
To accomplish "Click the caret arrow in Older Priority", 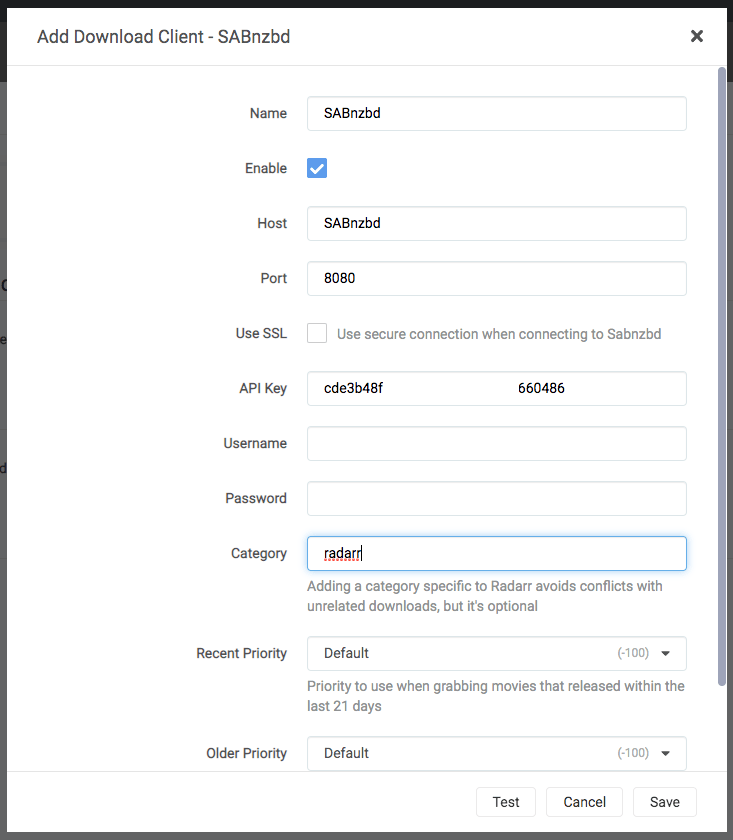I will click(666, 753).
